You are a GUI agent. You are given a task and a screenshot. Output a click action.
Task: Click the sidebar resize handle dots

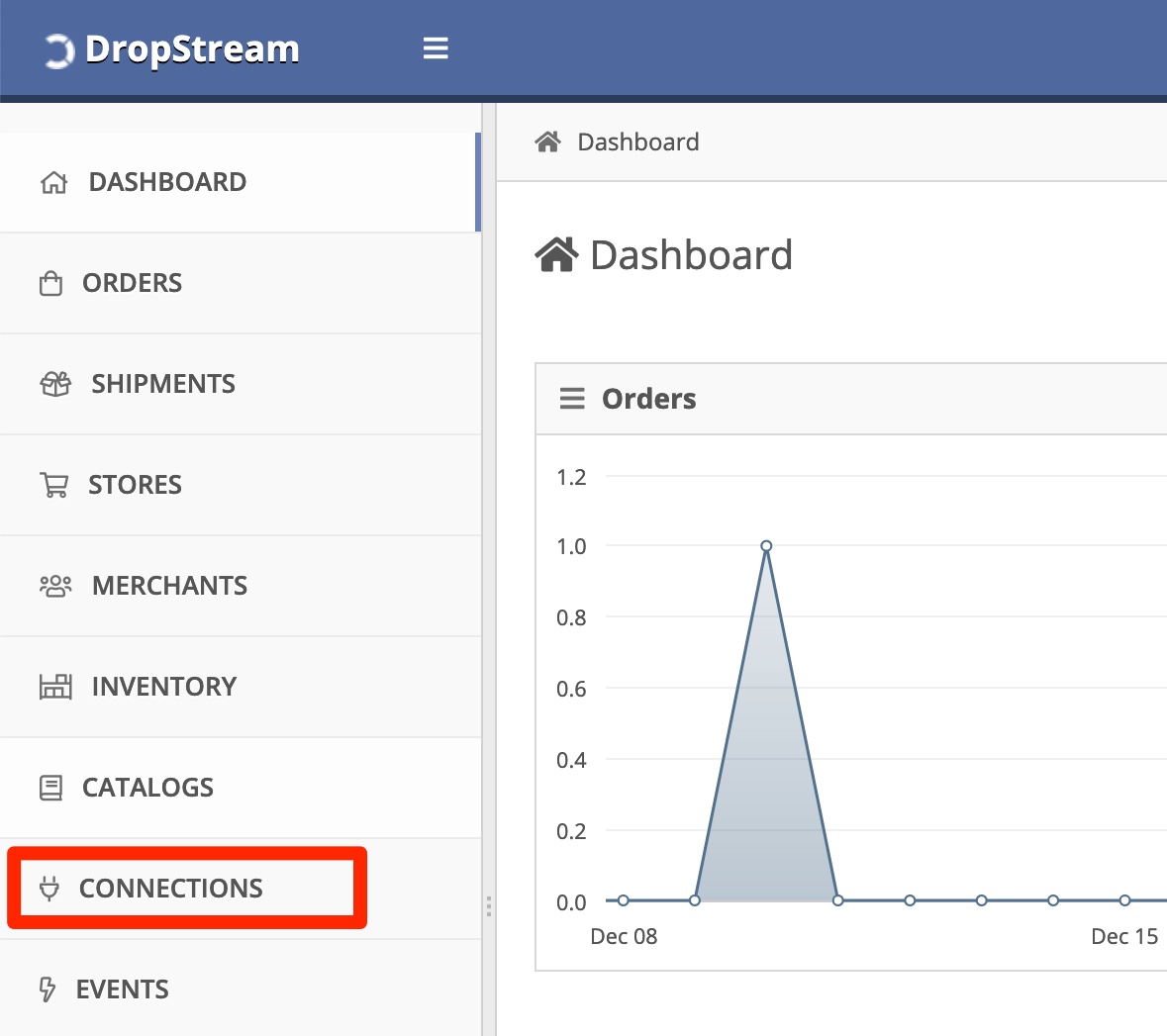pos(488,906)
